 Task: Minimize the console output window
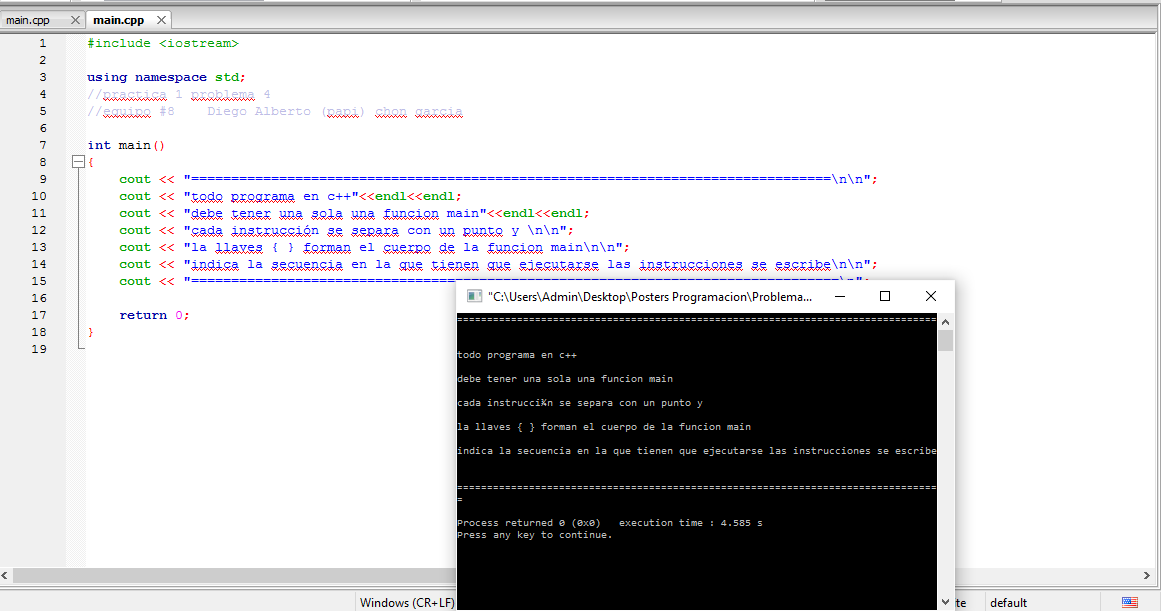coord(840,296)
